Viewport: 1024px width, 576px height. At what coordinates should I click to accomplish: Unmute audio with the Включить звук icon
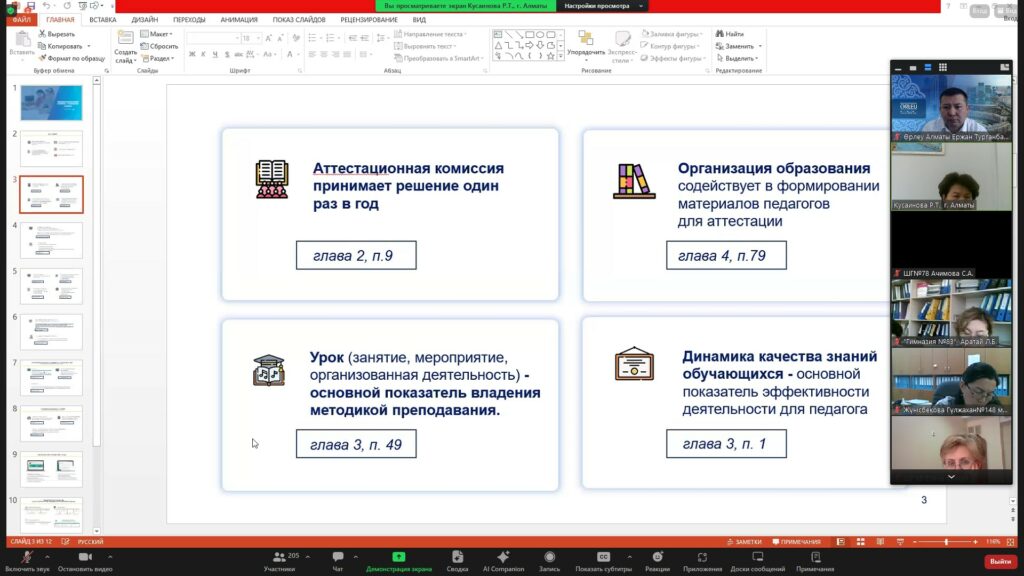(27, 557)
